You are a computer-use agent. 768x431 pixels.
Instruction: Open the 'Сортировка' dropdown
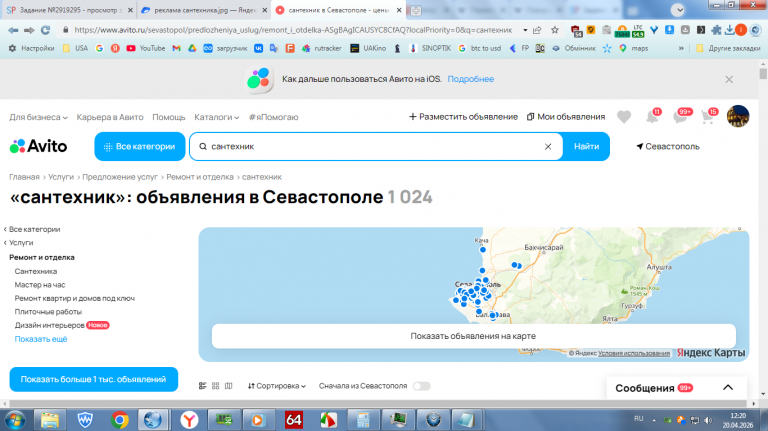pyautogui.click(x=277, y=386)
